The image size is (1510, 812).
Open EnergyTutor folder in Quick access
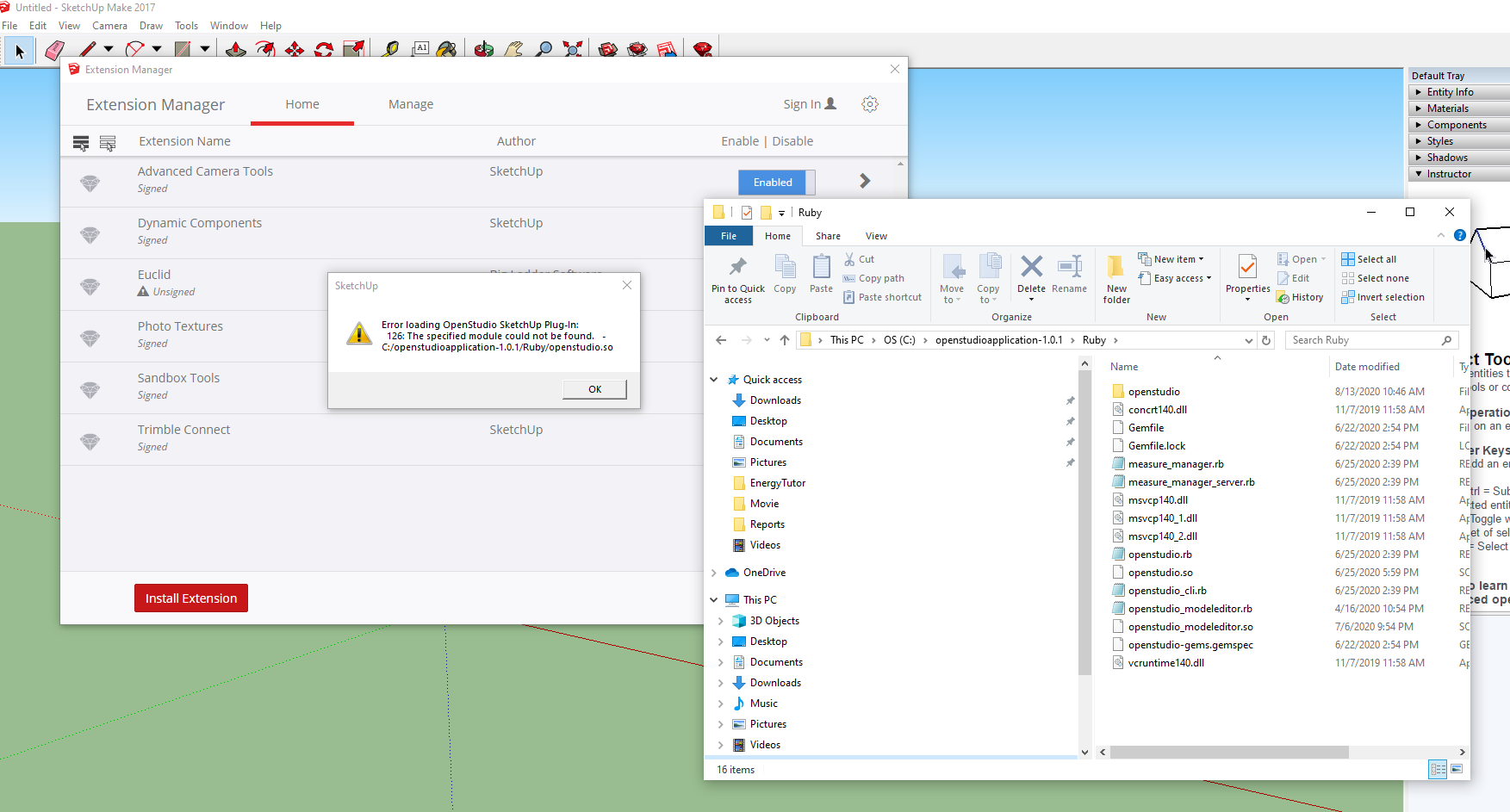click(x=778, y=483)
